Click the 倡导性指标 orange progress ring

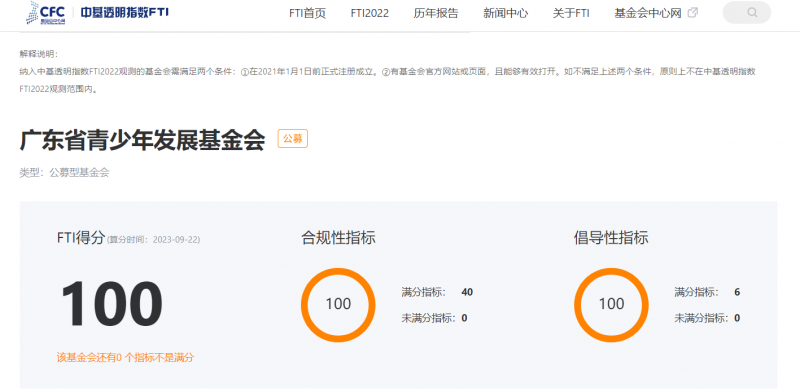611,305
